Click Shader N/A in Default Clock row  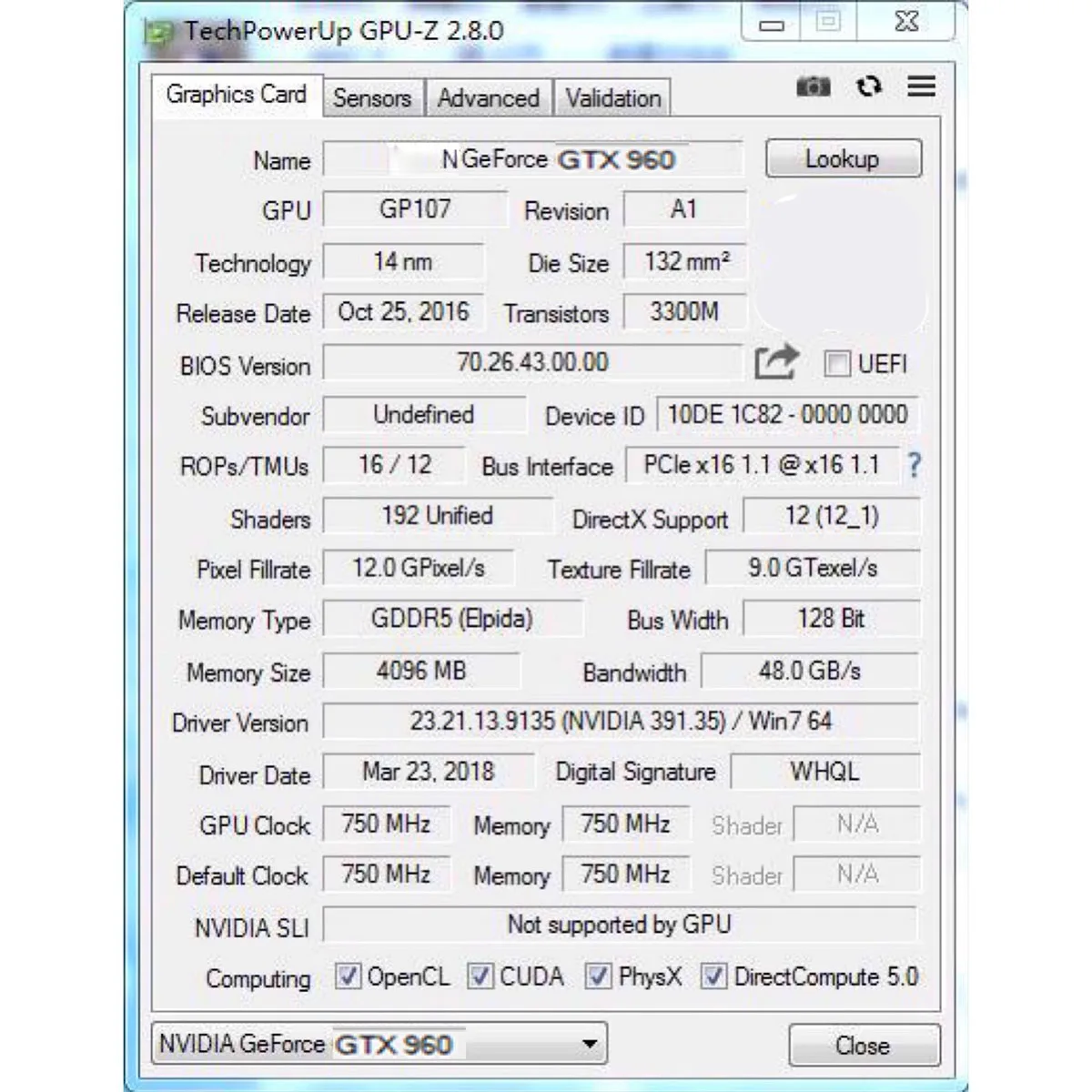click(857, 875)
